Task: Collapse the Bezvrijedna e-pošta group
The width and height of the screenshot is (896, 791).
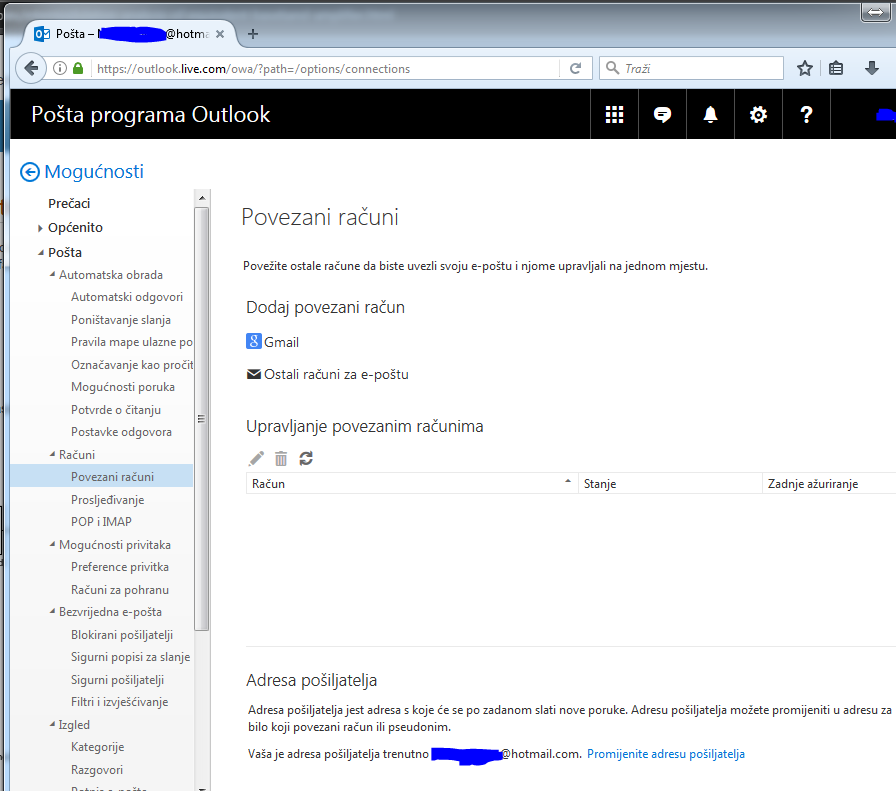Action: [53, 612]
